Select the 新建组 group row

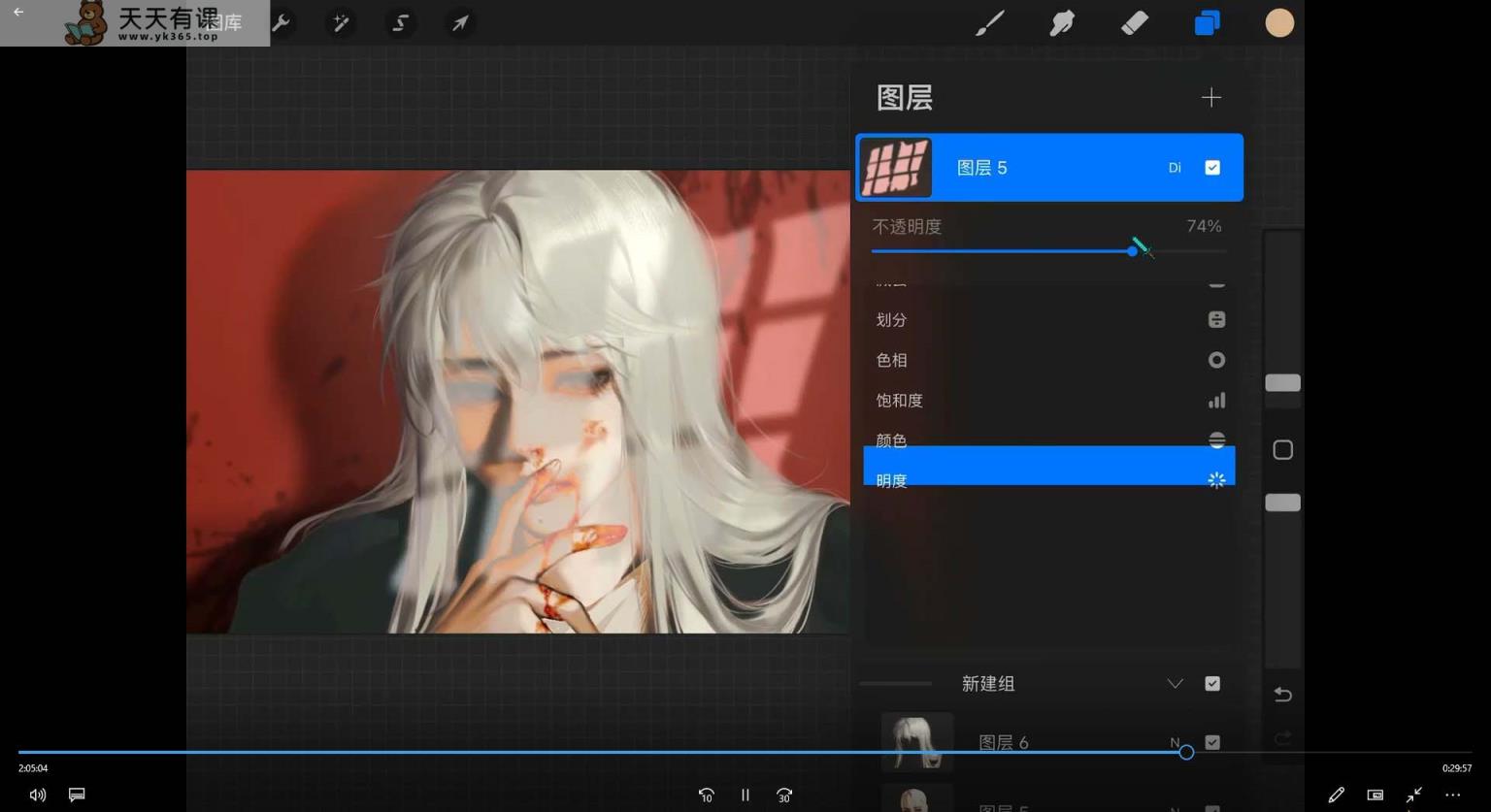coord(1049,684)
